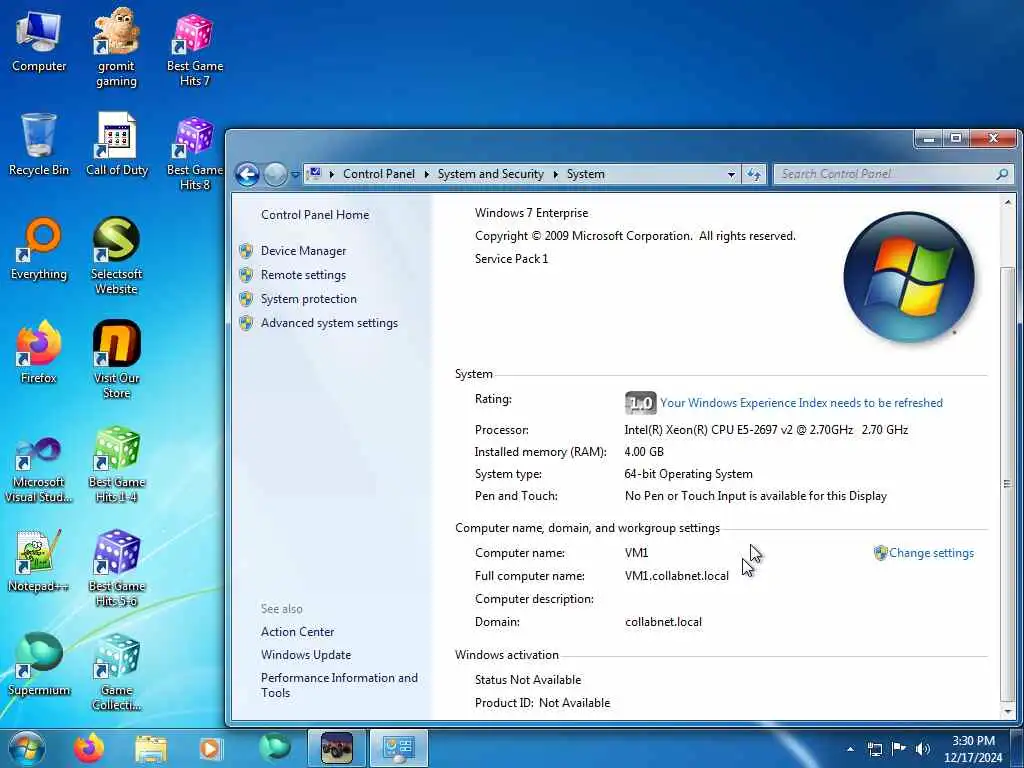Click the Change settings link
Screen dimensions: 1024x768
pyautogui.click(x=931, y=553)
